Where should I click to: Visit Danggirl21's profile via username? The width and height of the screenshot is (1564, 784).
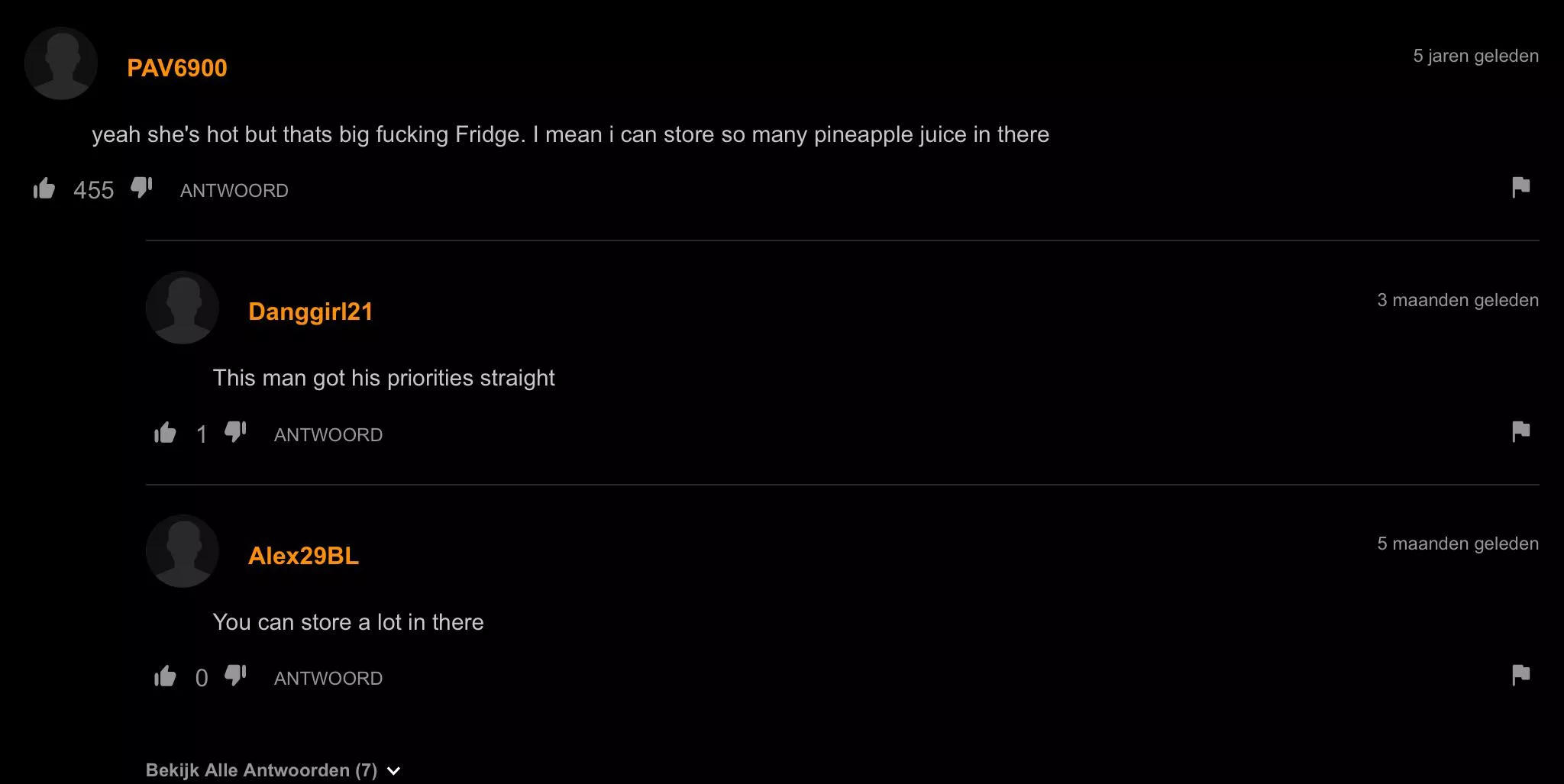point(310,311)
